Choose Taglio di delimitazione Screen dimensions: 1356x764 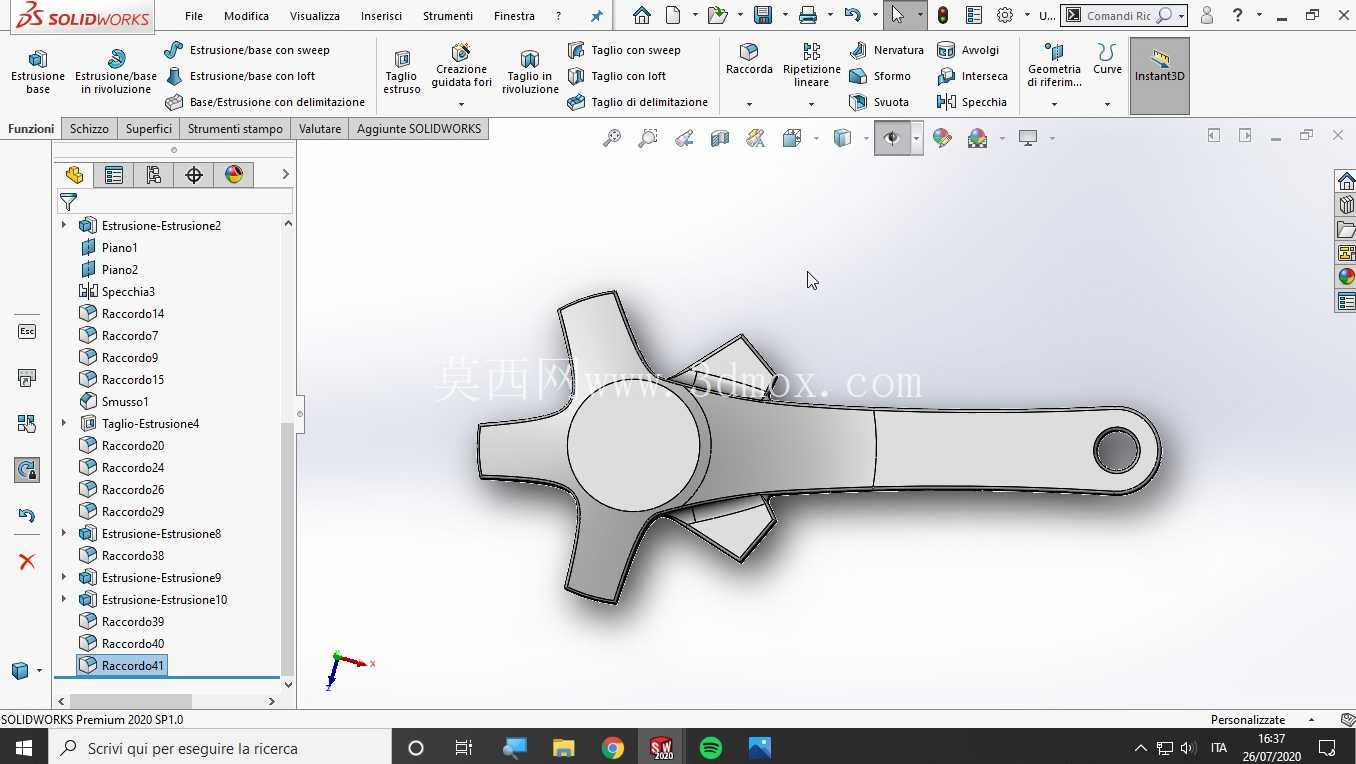[637, 102]
